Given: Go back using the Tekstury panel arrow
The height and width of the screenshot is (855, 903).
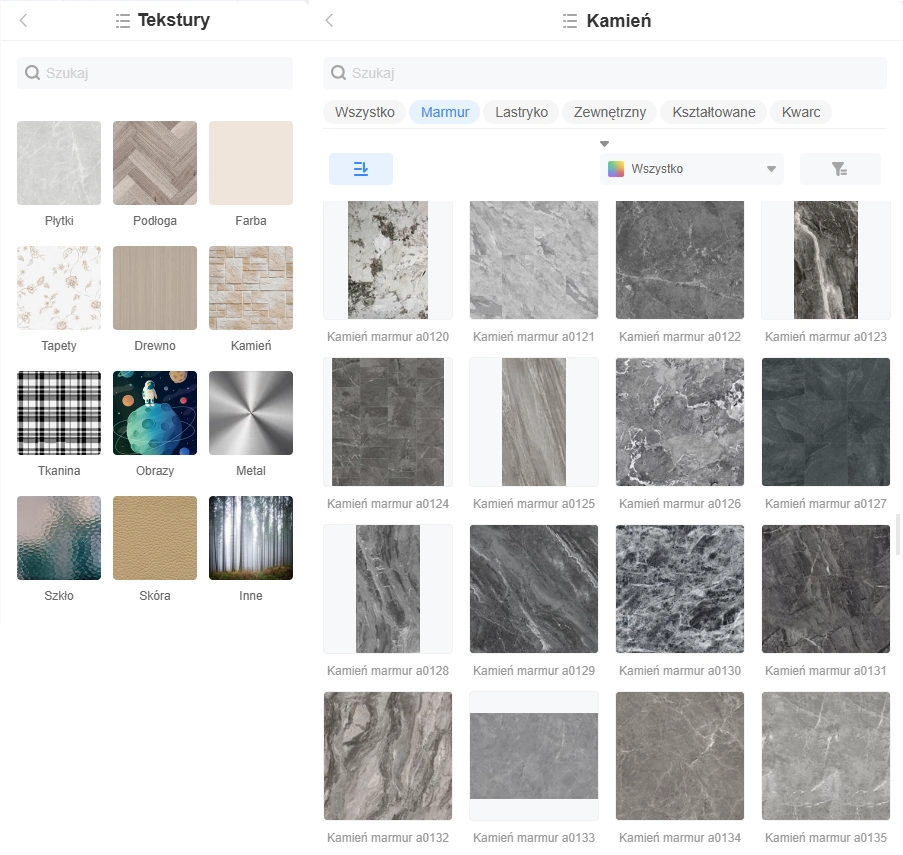Looking at the screenshot, I should (x=23, y=20).
